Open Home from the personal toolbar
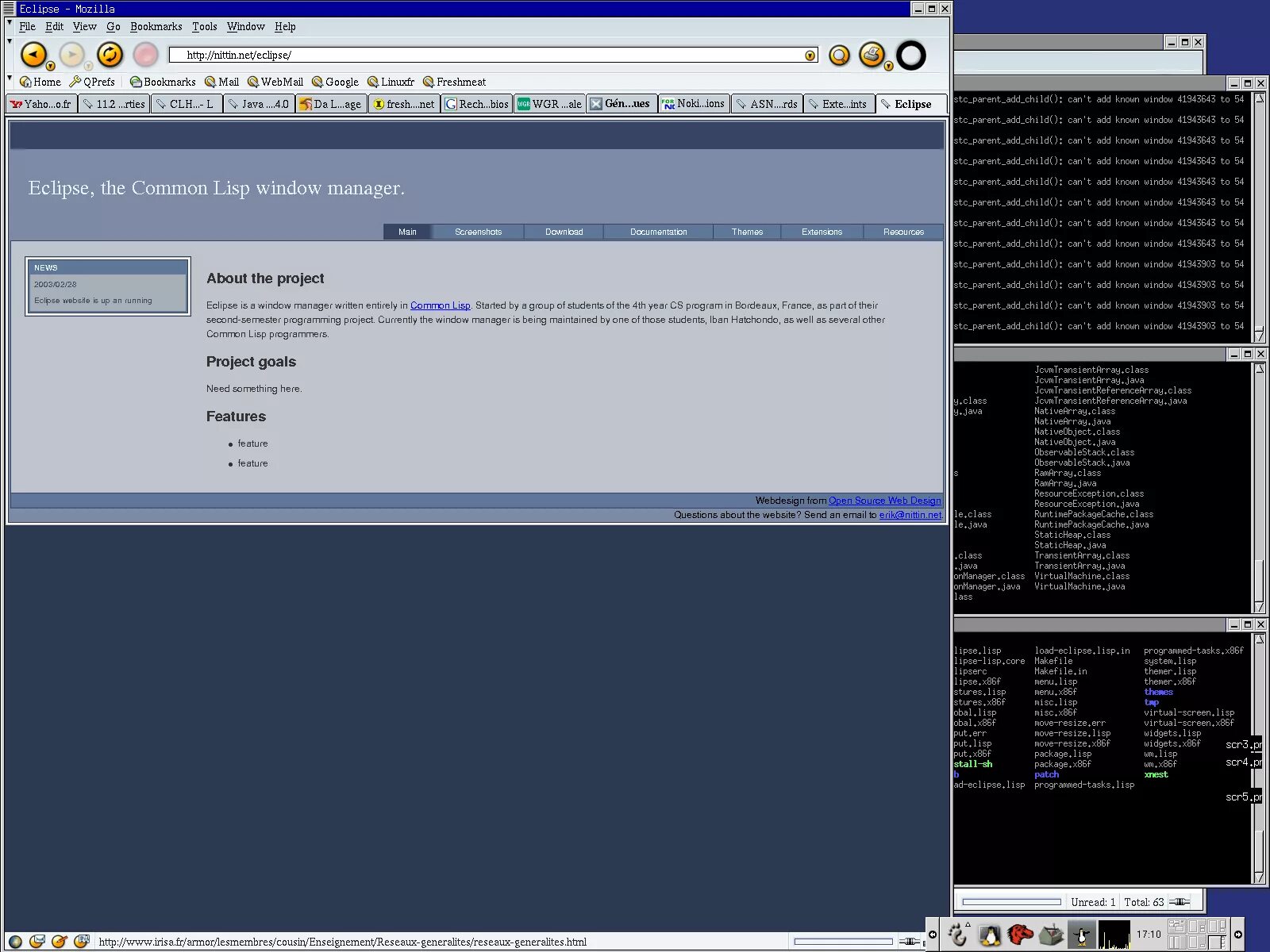Screen dimensions: 1270x952 (40, 82)
